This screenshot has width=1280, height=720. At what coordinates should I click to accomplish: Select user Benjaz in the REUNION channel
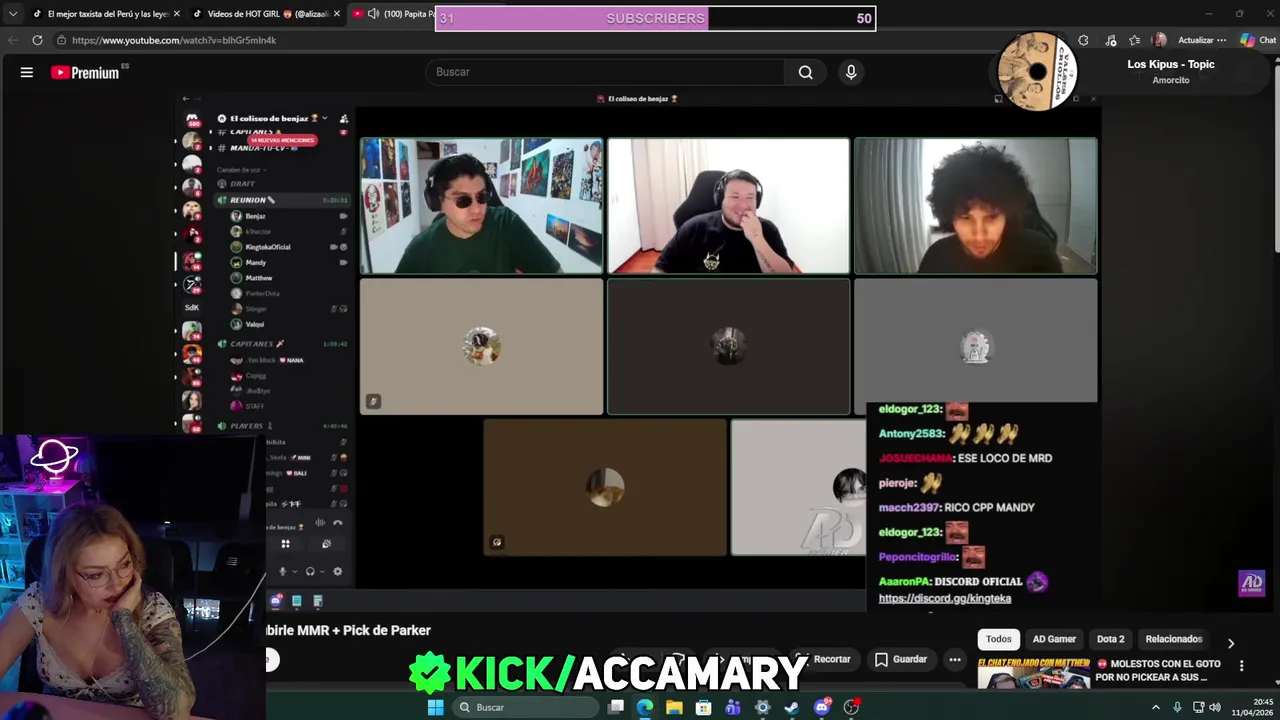point(256,216)
